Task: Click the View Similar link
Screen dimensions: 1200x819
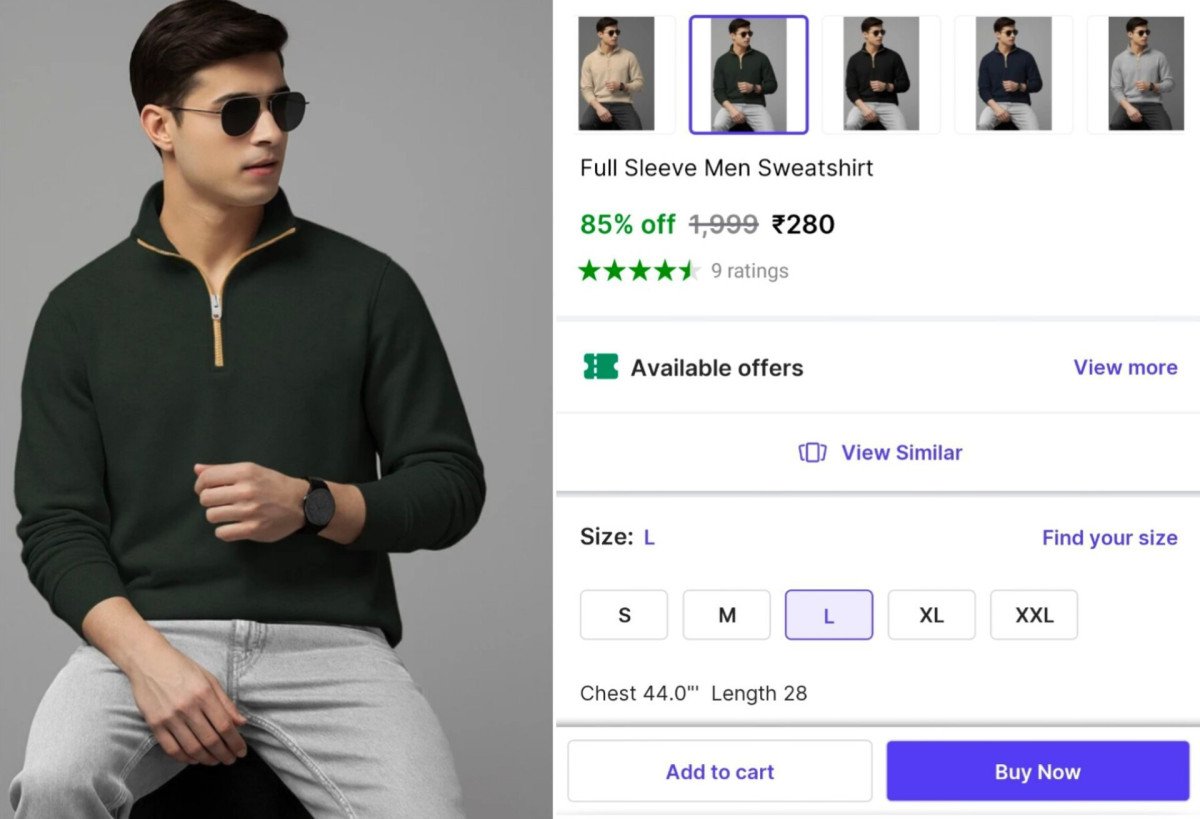Action: pyautogui.click(x=901, y=453)
